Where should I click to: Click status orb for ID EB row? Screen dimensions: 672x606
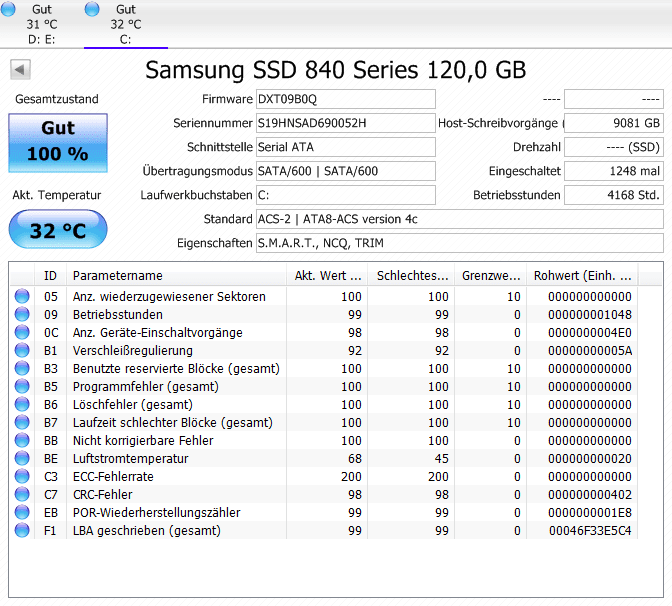pos(22,512)
